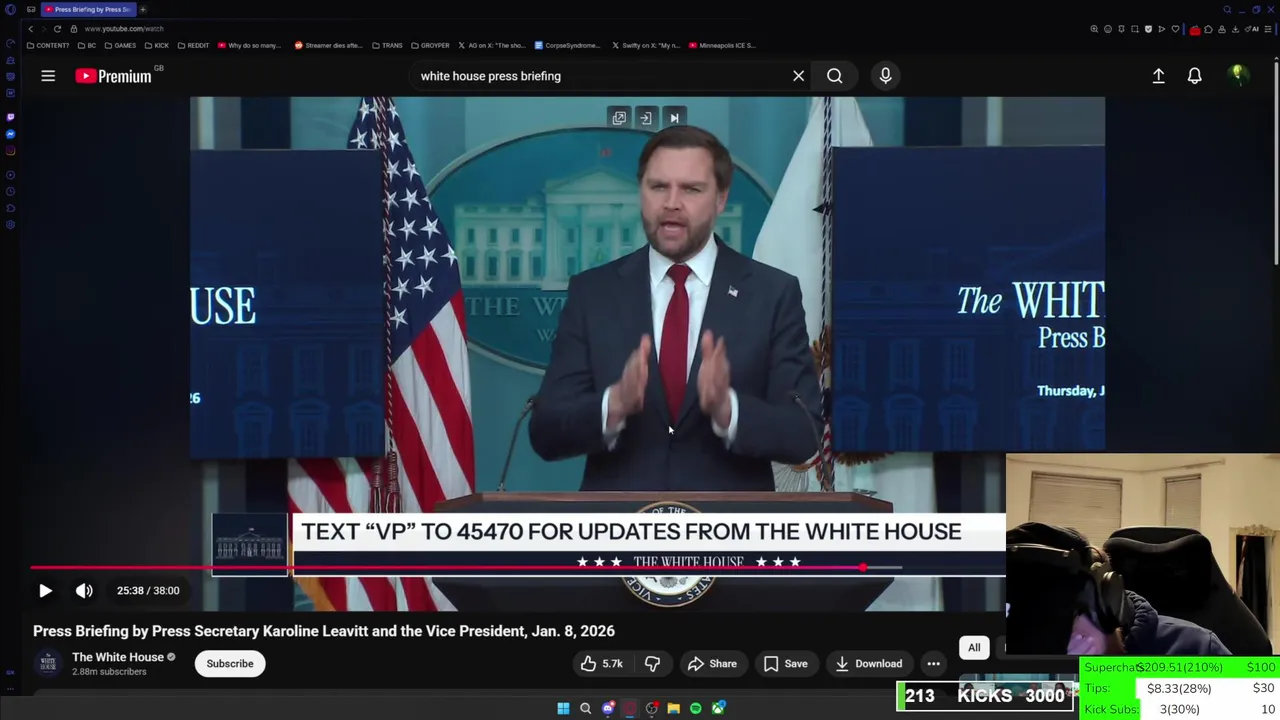This screenshot has height=720, width=1280.
Task: Open the more actions three-dot menu
Action: tap(933, 663)
